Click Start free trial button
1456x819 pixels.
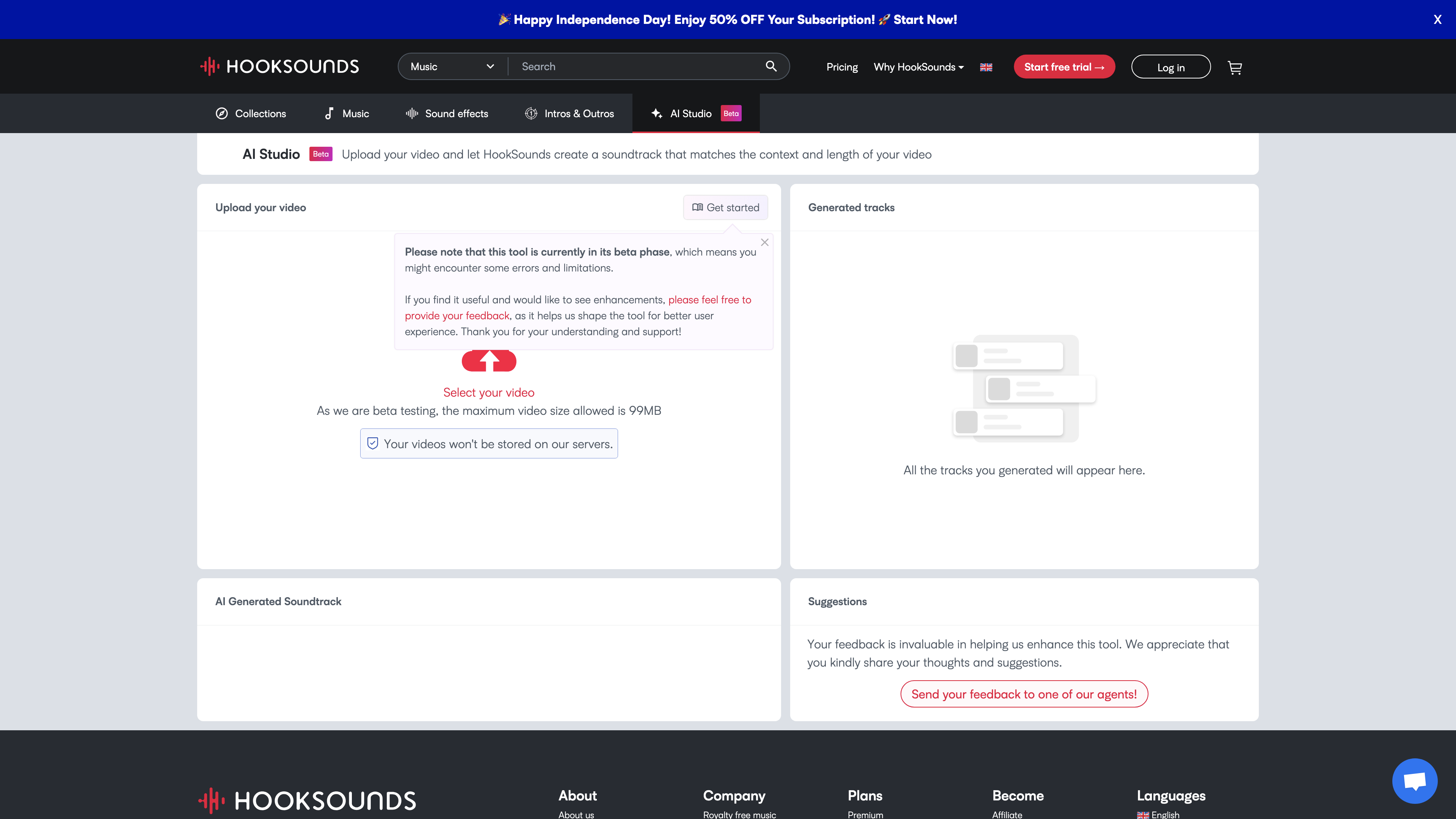[1064, 67]
